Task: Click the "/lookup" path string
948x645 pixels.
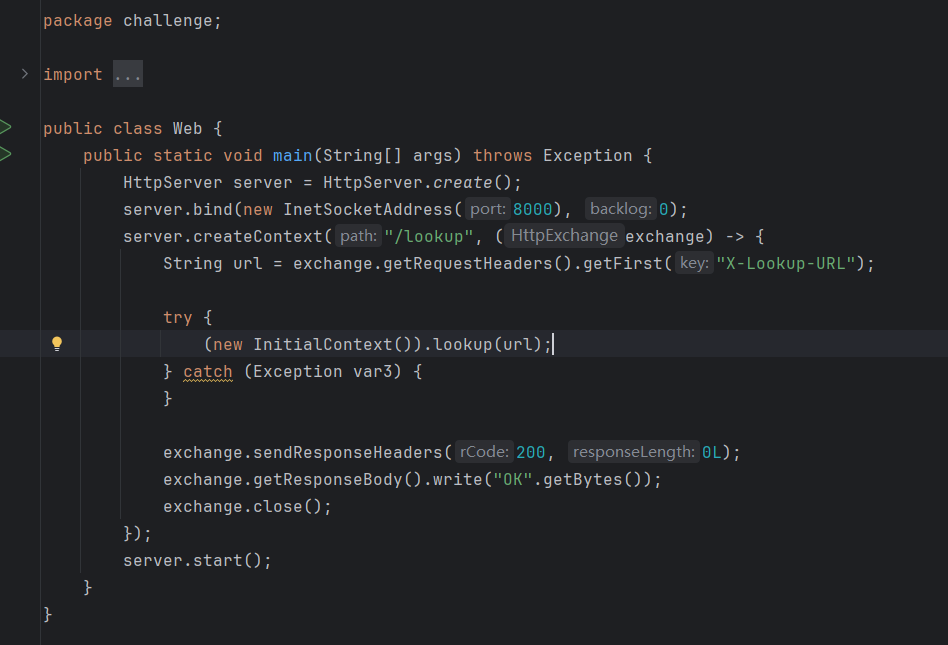Action: pyautogui.click(x=422, y=236)
